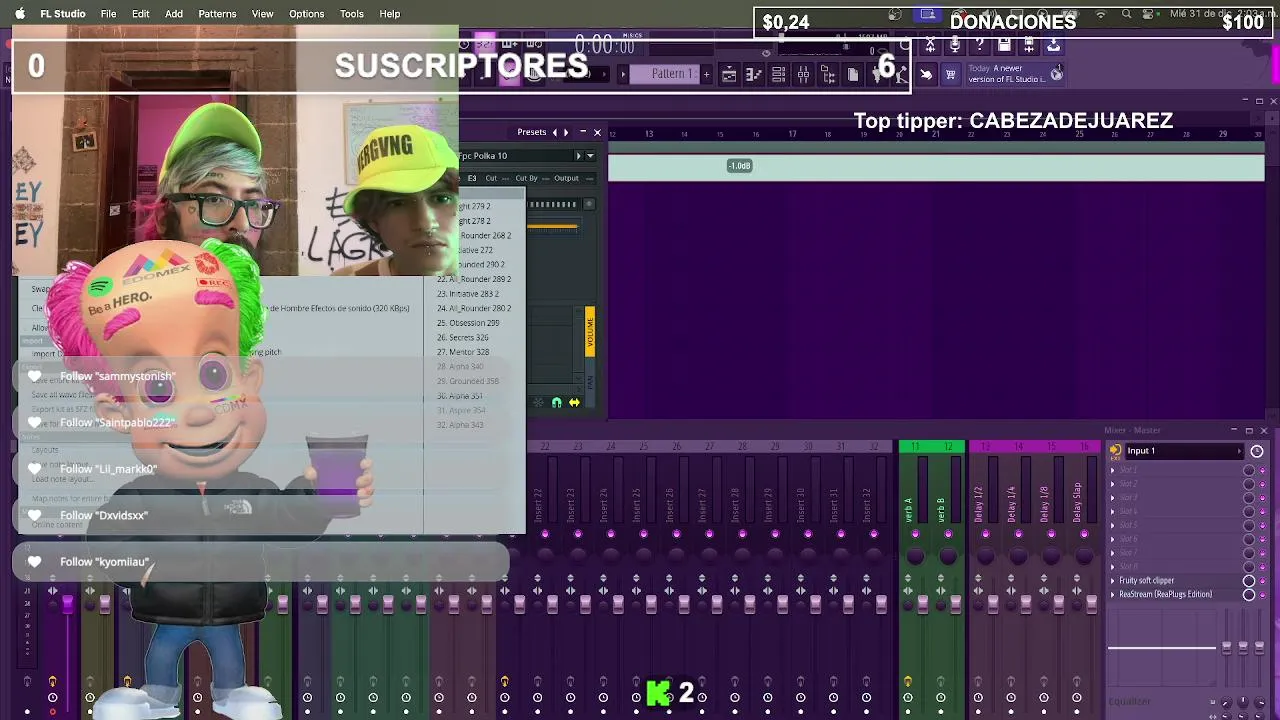Click the shopping cart content library icon
1280x720 pixels.
950,74
